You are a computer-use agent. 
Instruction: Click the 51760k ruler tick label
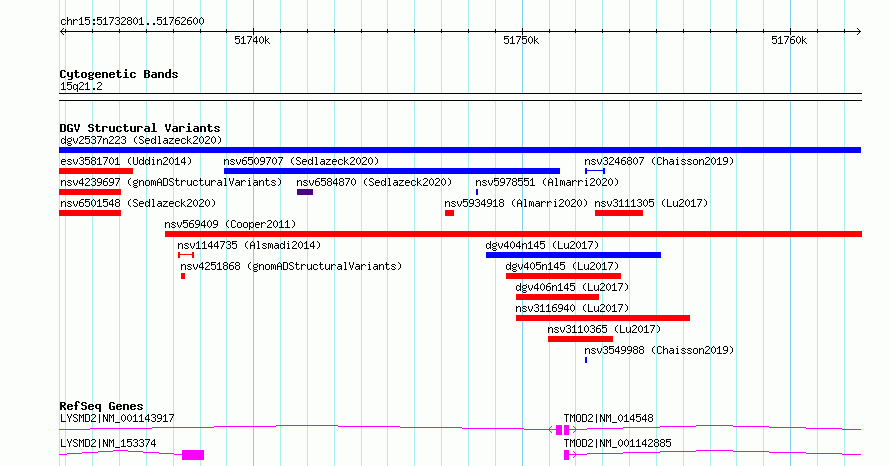click(x=789, y=40)
